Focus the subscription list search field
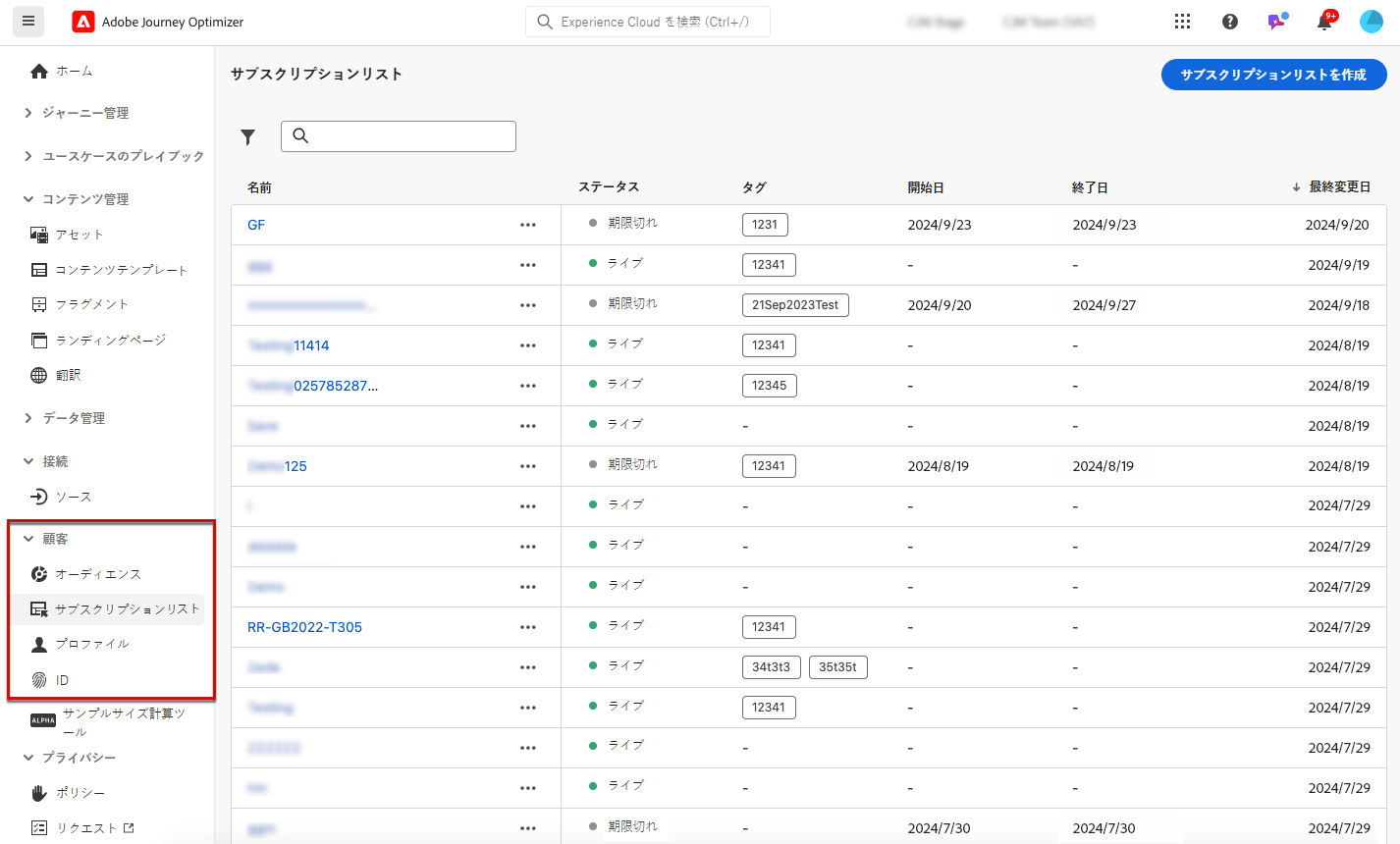This screenshot has width=1400, height=844. tap(399, 136)
